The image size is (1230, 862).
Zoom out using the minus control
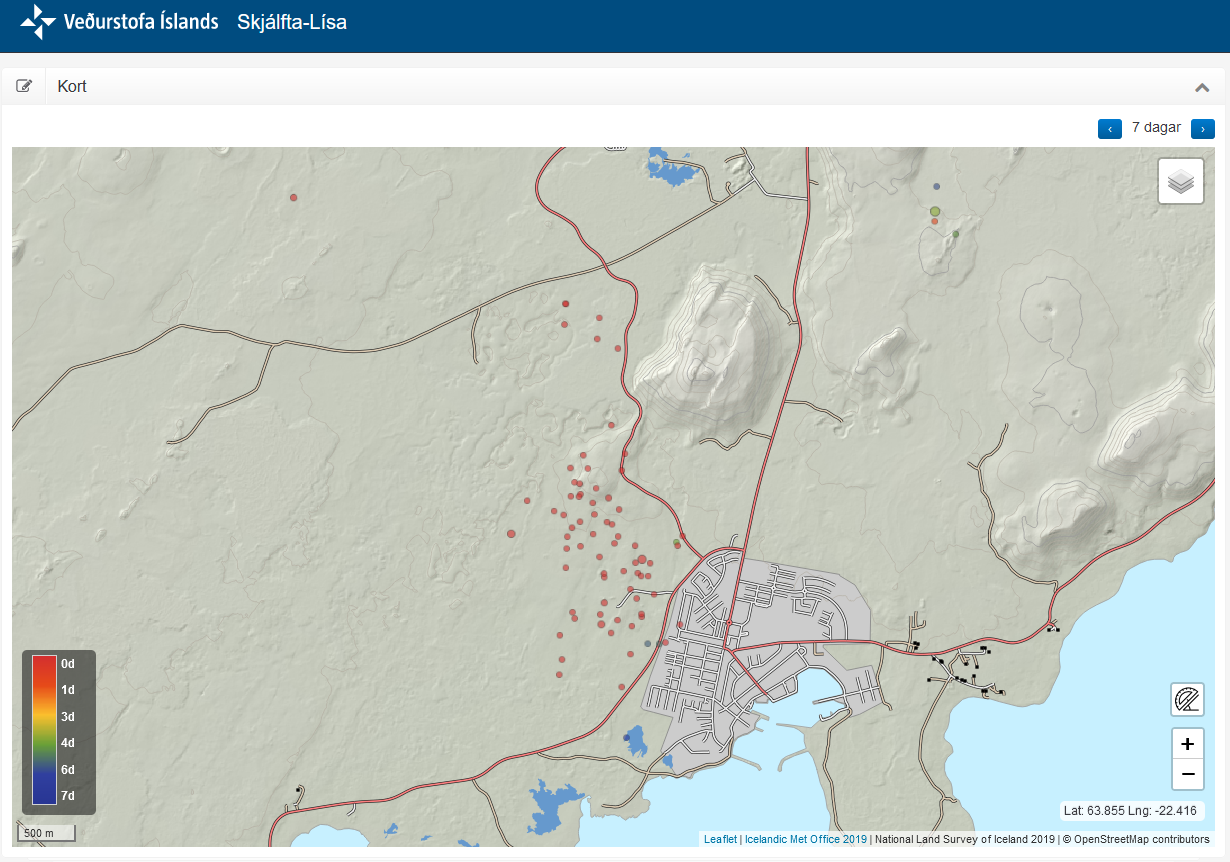1187,774
